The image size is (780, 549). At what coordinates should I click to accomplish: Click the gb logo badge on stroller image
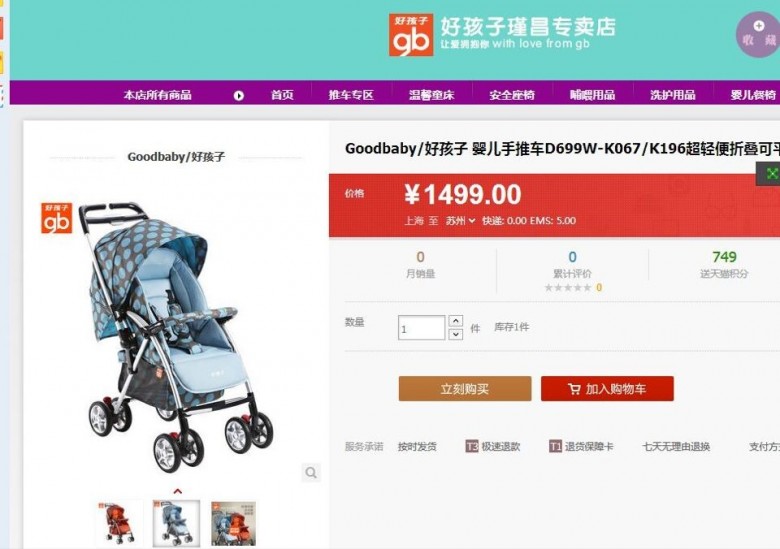[x=56, y=218]
